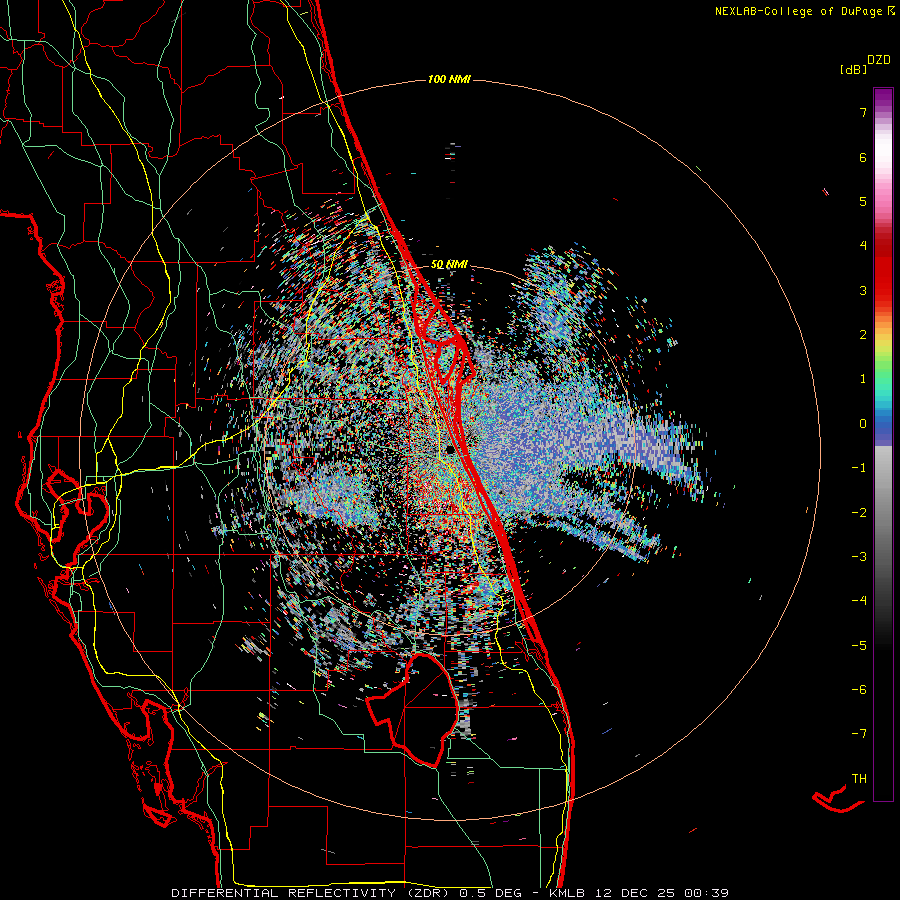Click the -1 value on color scale
Image resolution: width=900 pixels, height=900 pixels.
(x=859, y=468)
